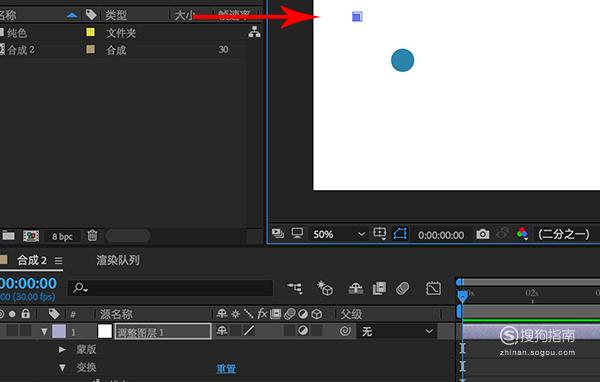
Task: Create a new composition from Project panel footer
Action: 31,236
